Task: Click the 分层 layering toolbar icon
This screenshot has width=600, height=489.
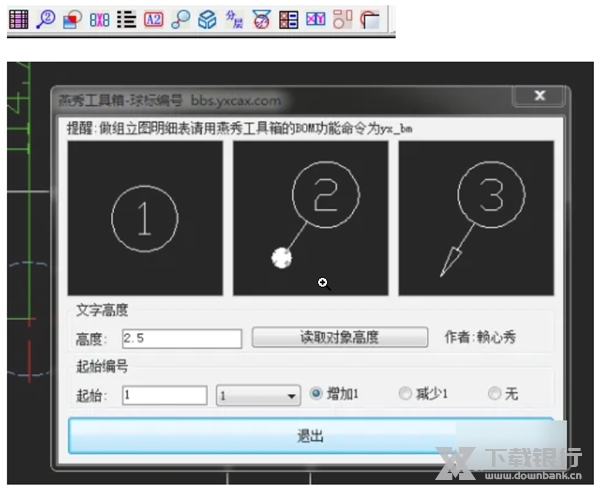Action: [234, 19]
